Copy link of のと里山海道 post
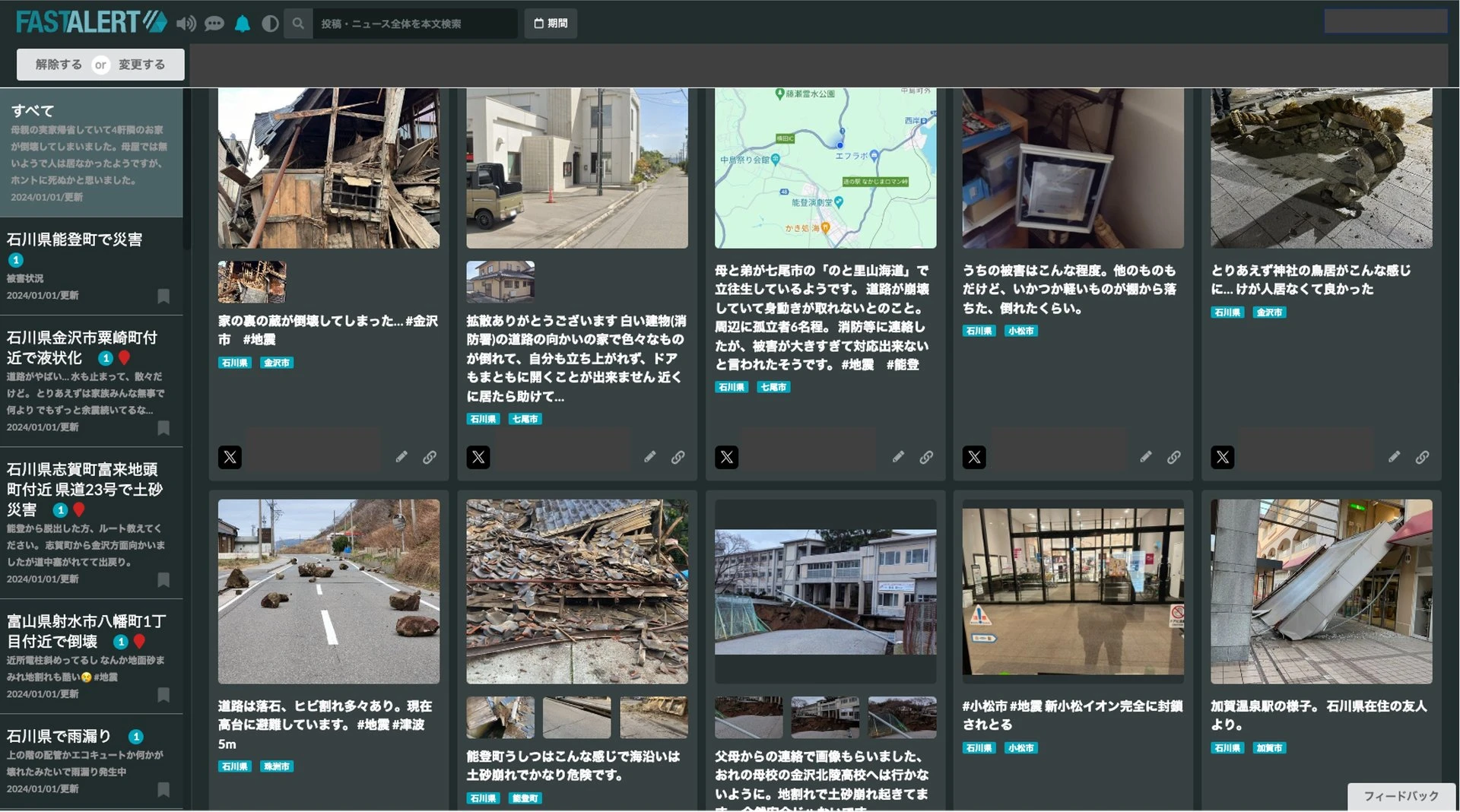Image resolution: width=1460 pixels, height=812 pixels. tap(926, 457)
